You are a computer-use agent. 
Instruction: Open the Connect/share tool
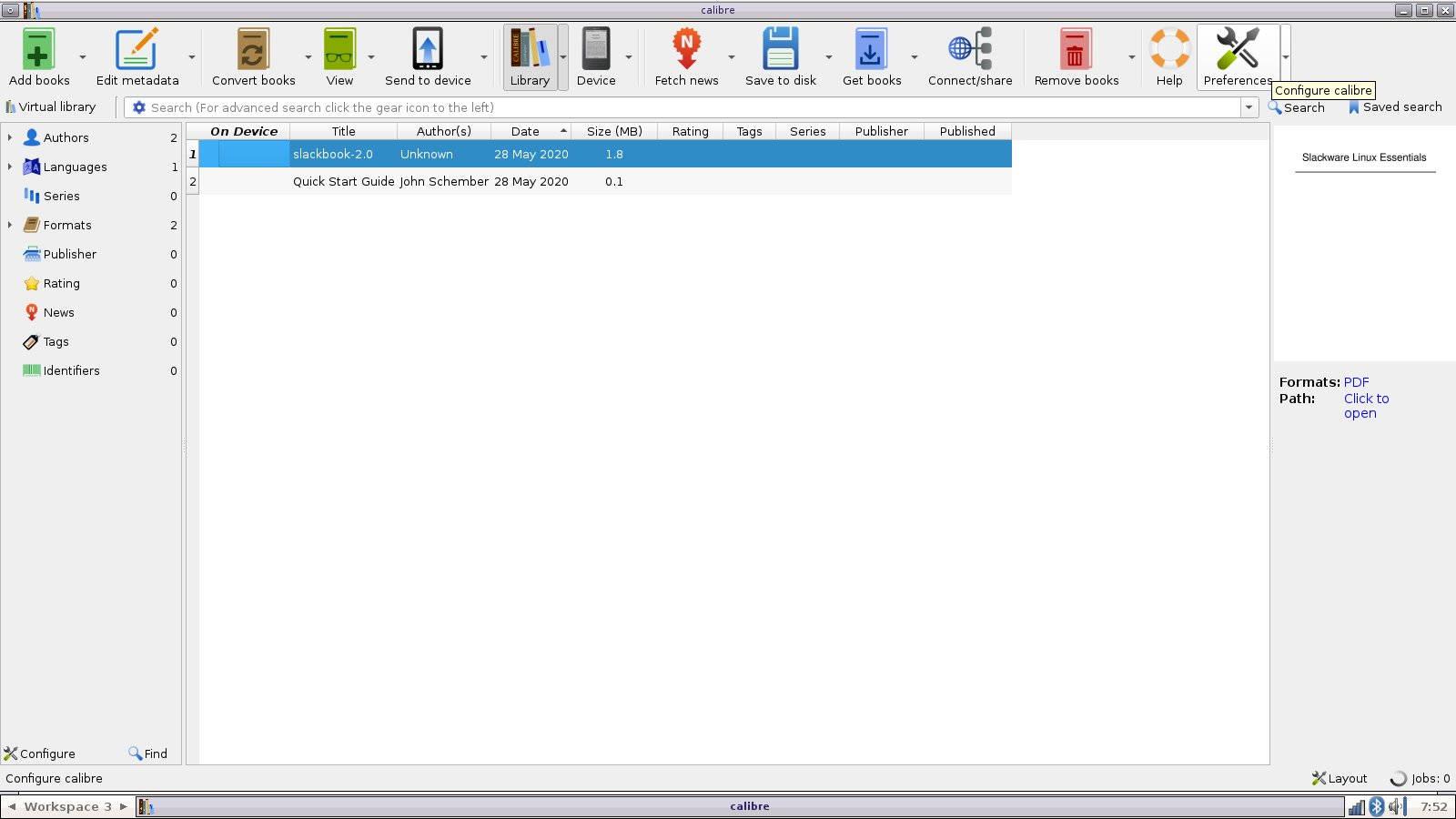(969, 50)
